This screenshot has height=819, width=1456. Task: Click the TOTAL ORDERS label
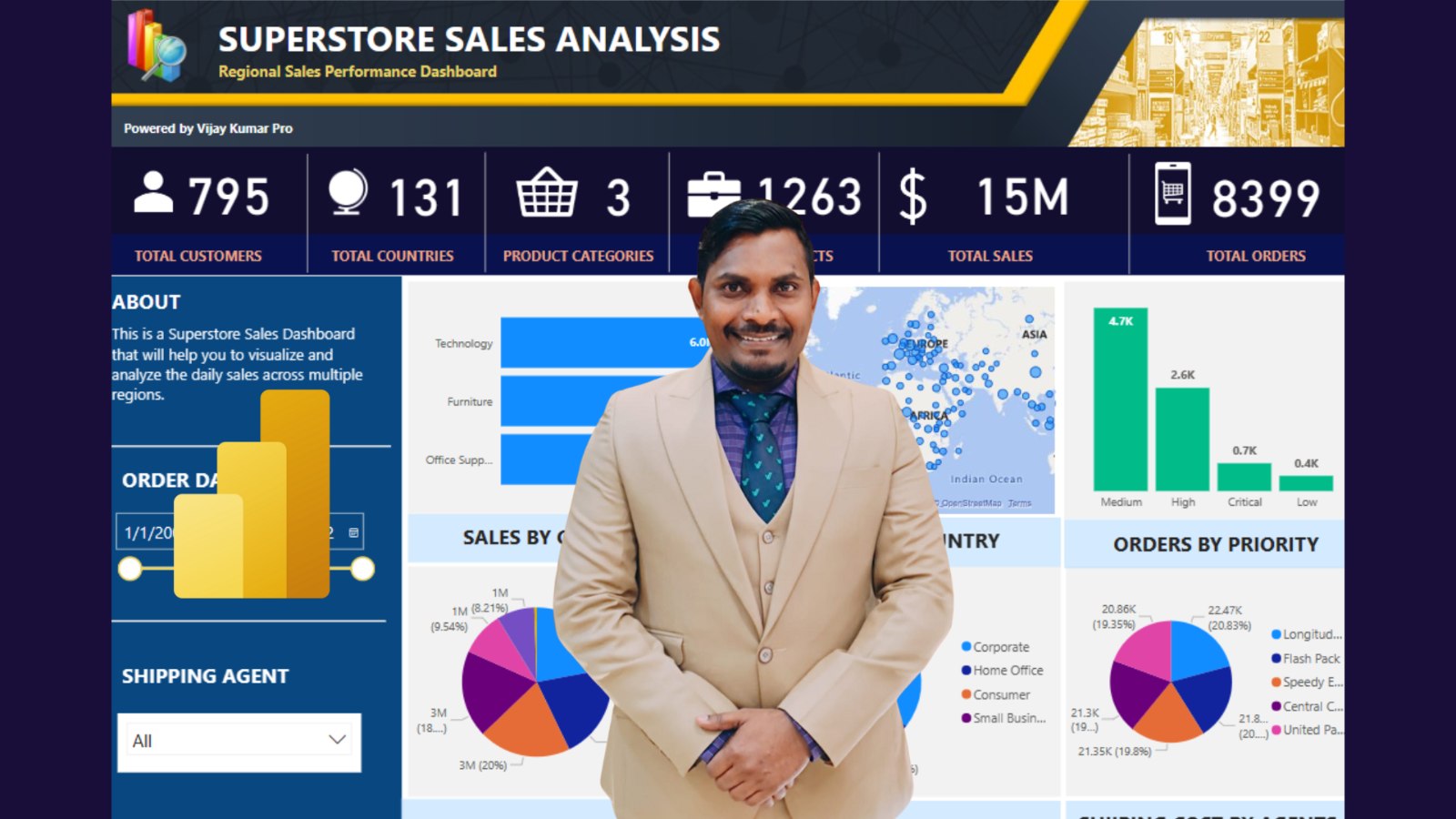pos(1256,257)
